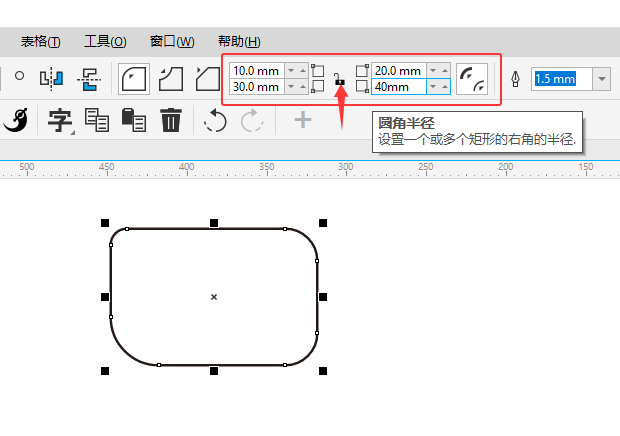The width and height of the screenshot is (620, 436).
Task: Toggle the edit corners together lock
Action: [339, 79]
